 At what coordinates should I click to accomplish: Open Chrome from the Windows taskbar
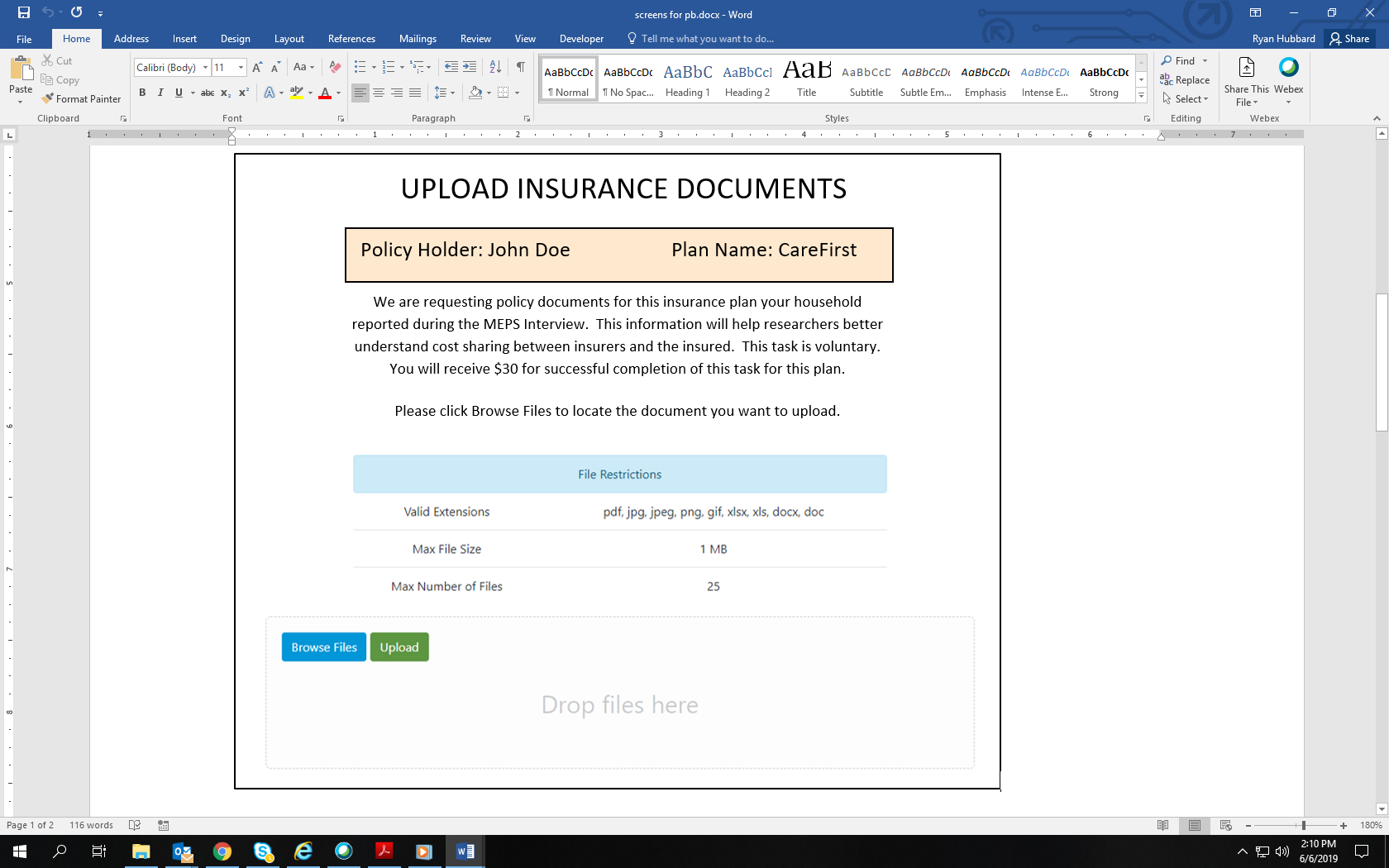pyautogui.click(x=222, y=851)
